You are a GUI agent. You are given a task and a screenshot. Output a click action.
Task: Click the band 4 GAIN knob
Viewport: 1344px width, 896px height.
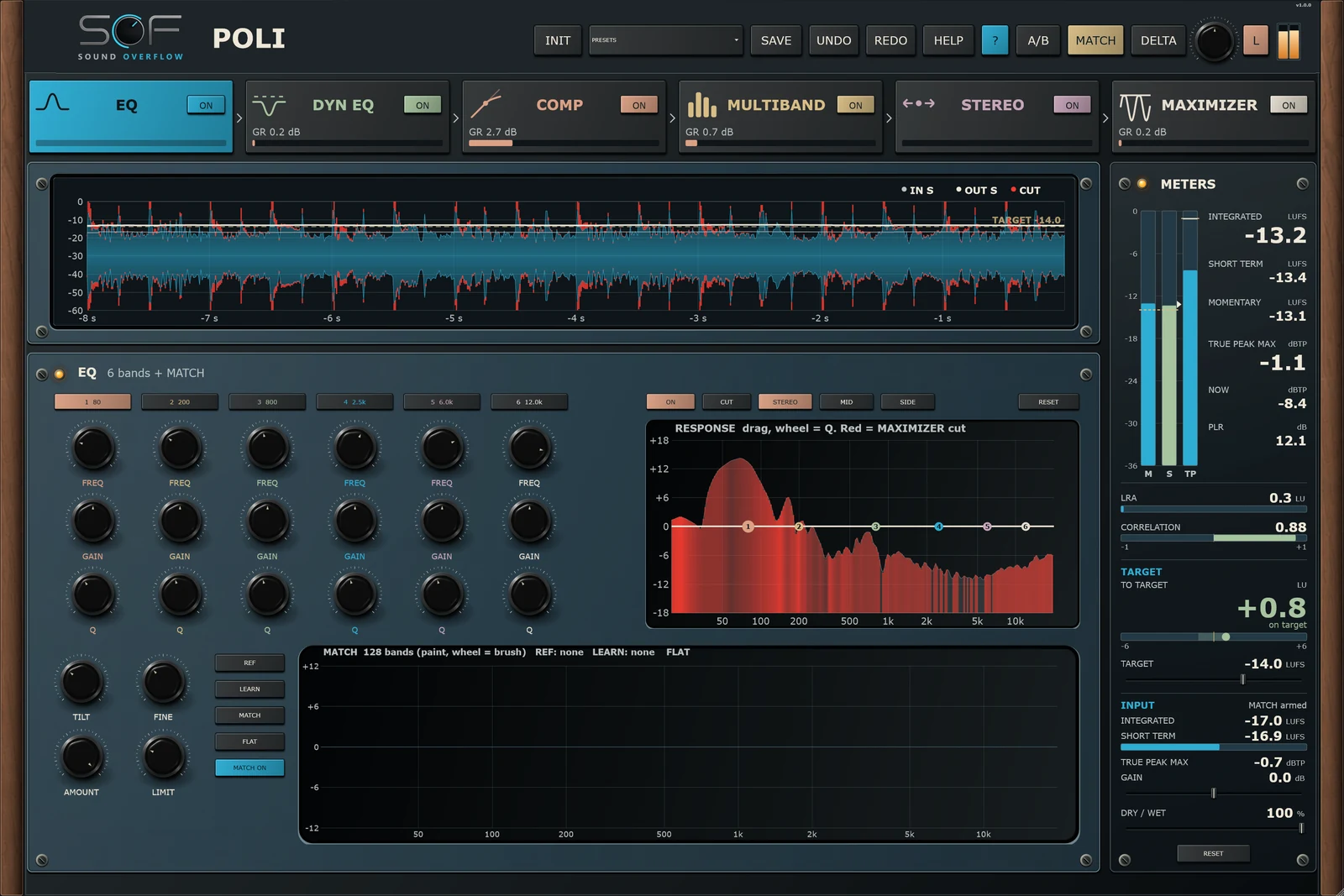[354, 521]
